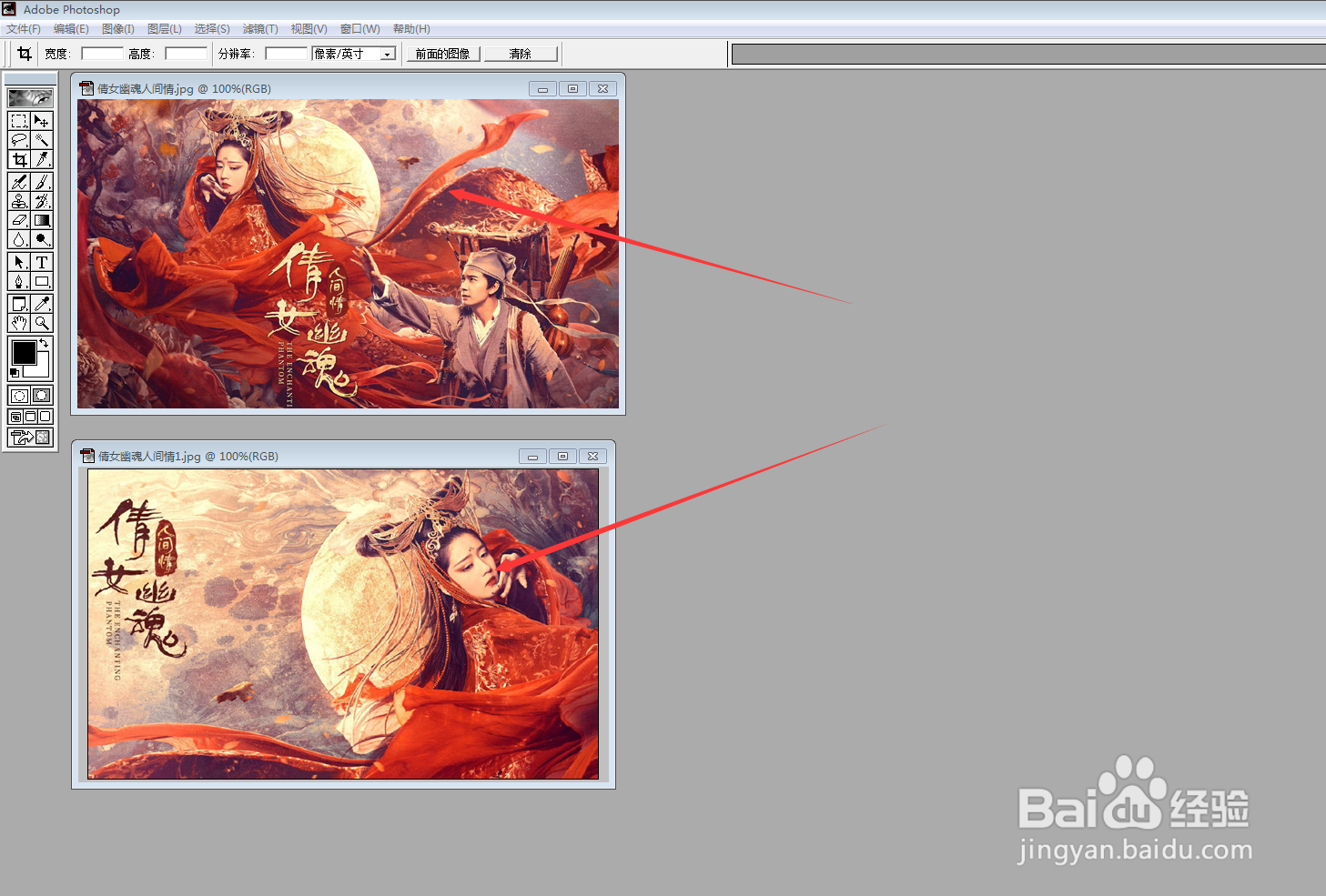Click Jump to ImageReady button

(x=30, y=438)
